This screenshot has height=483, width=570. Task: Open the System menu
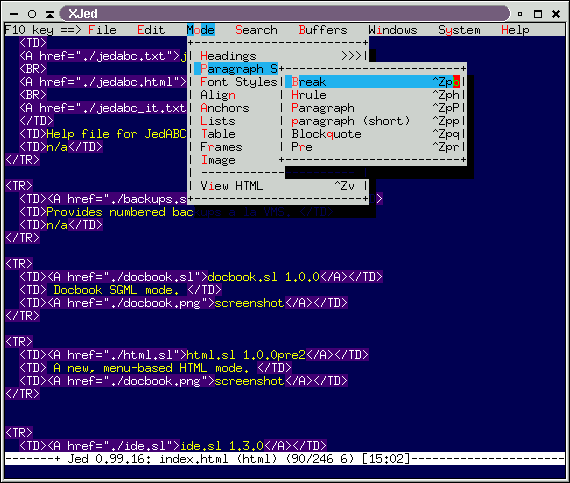click(x=459, y=30)
